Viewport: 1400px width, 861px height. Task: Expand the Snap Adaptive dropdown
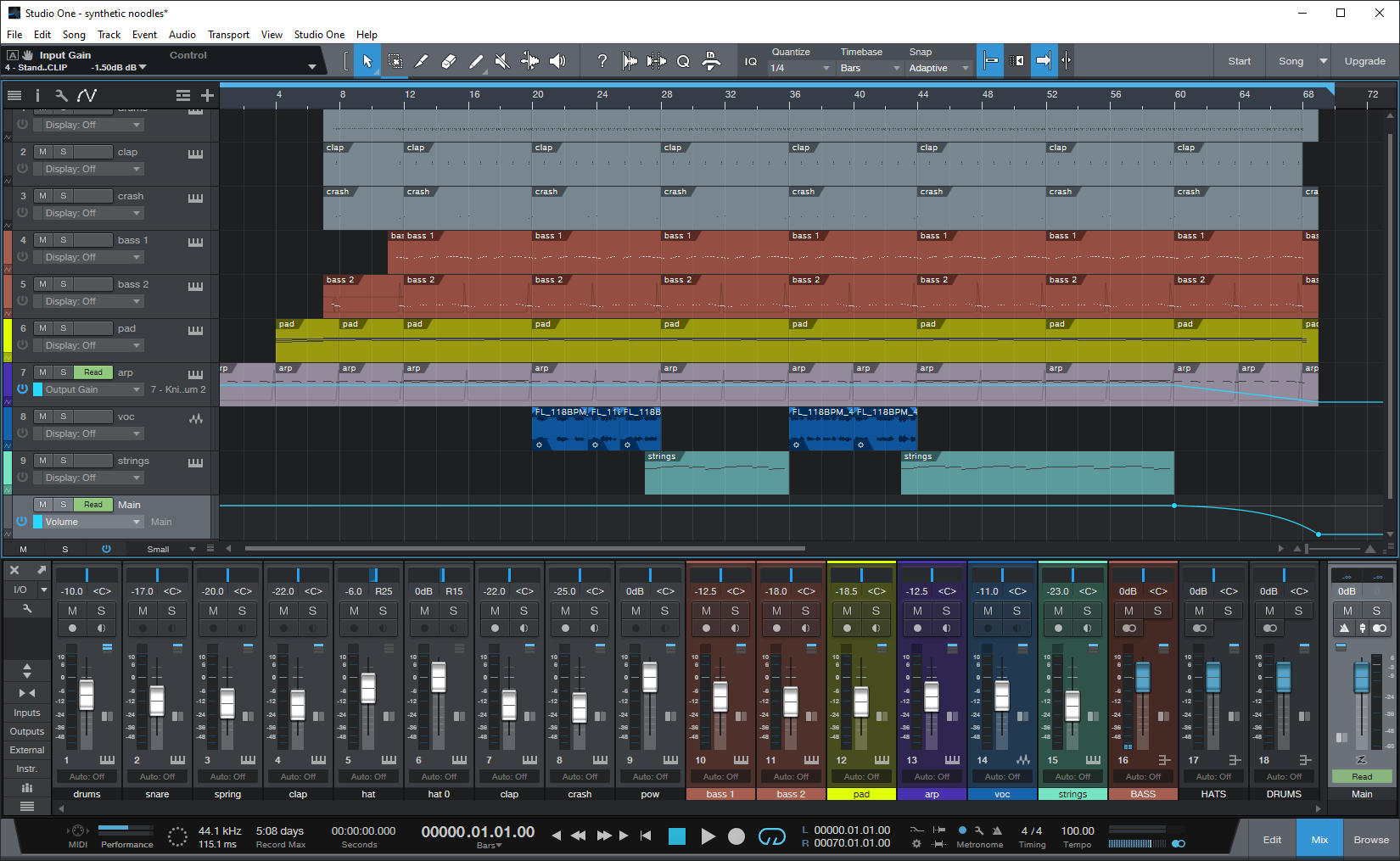click(938, 68)
